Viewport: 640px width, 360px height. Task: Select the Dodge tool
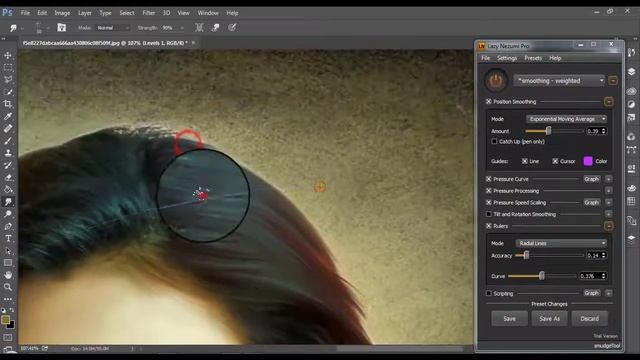click(8, 214)
